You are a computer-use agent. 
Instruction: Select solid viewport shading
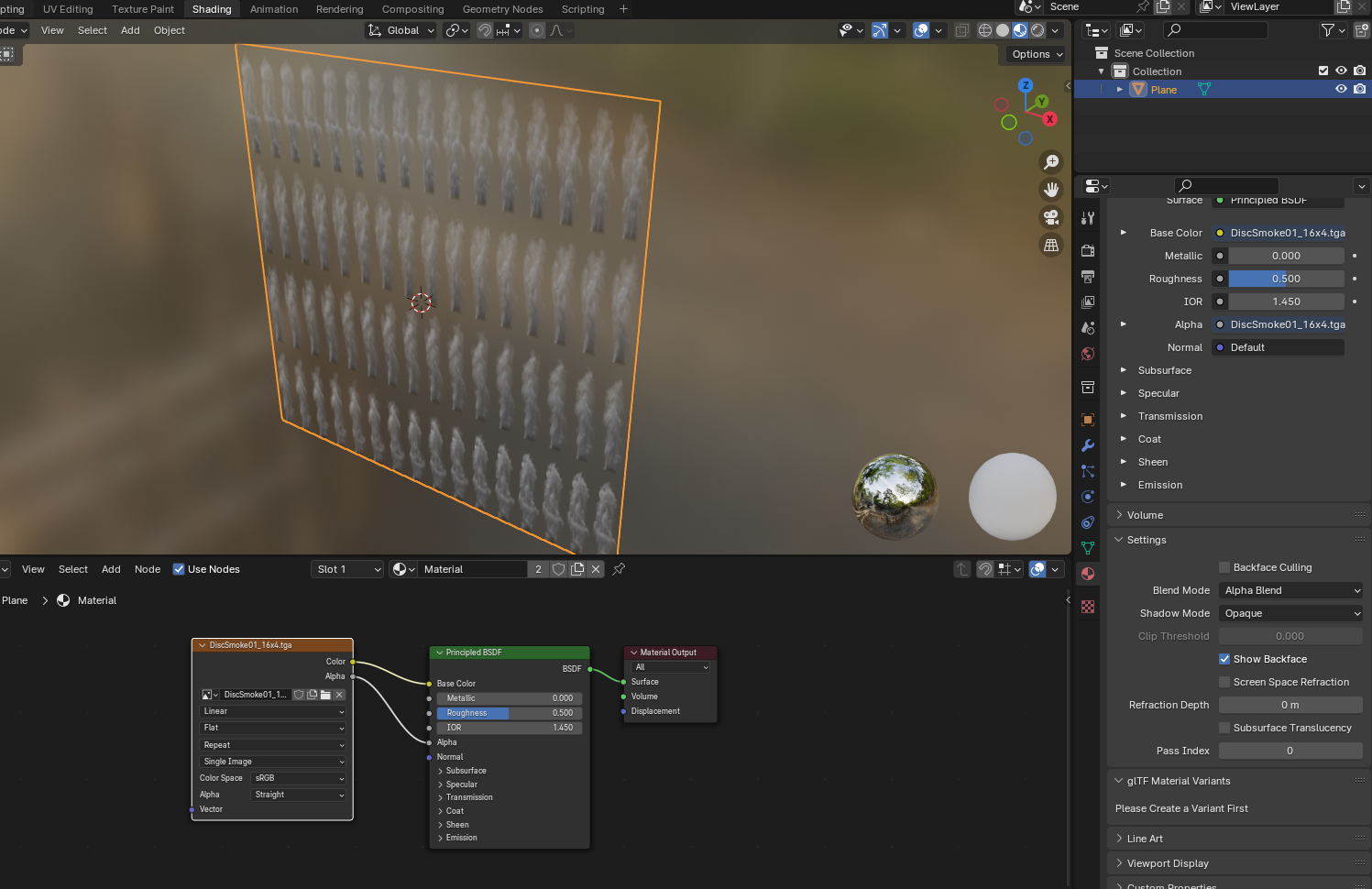point(1003,30)
